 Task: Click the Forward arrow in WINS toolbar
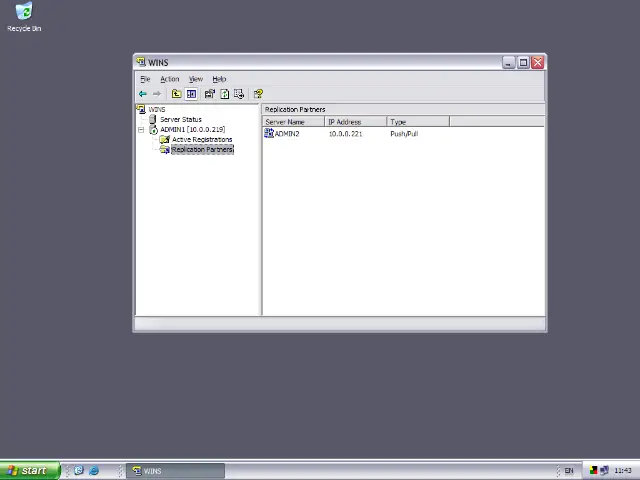click(x=157, y=94)
